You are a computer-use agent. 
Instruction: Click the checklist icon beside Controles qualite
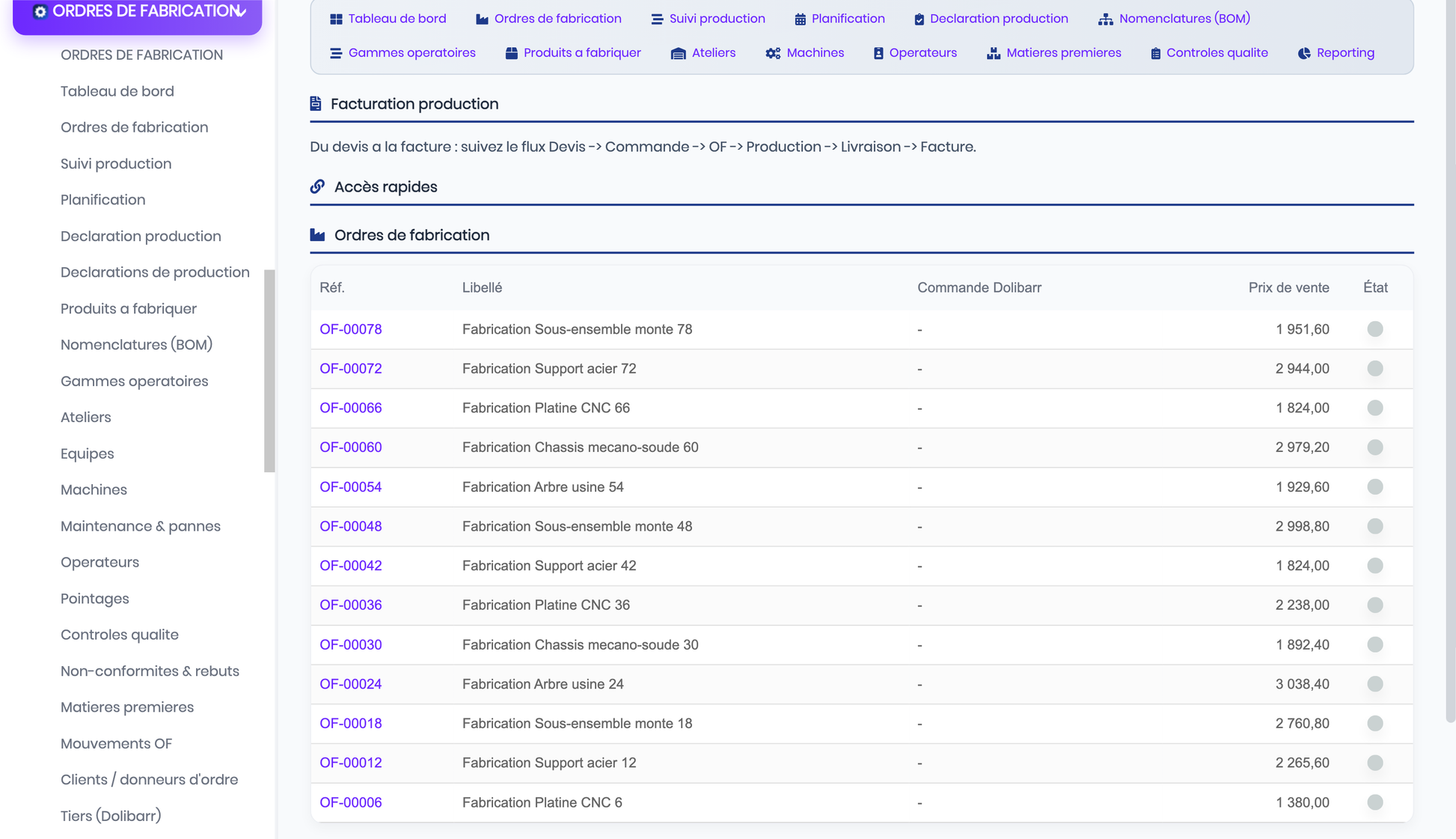[1155, 53]
